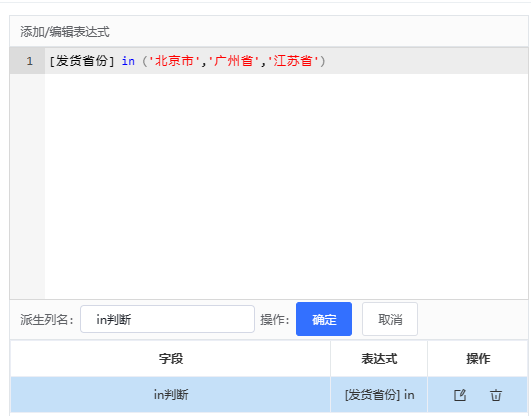Screen dimensions: 531x416
Task: Click the 表达式 column header
Action: tap(379, 358)
